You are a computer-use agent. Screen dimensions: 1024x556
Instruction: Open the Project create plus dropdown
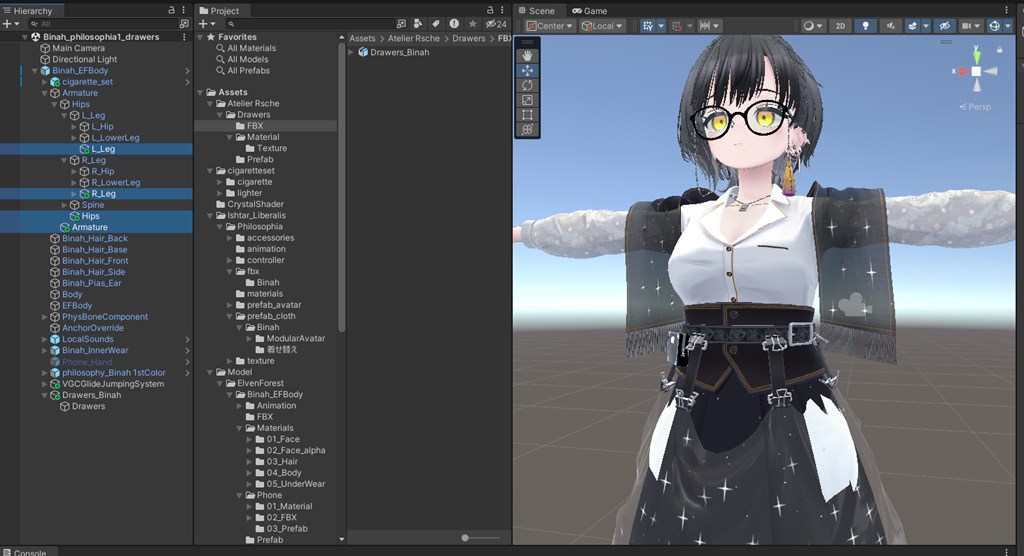(x=207, y=24)
